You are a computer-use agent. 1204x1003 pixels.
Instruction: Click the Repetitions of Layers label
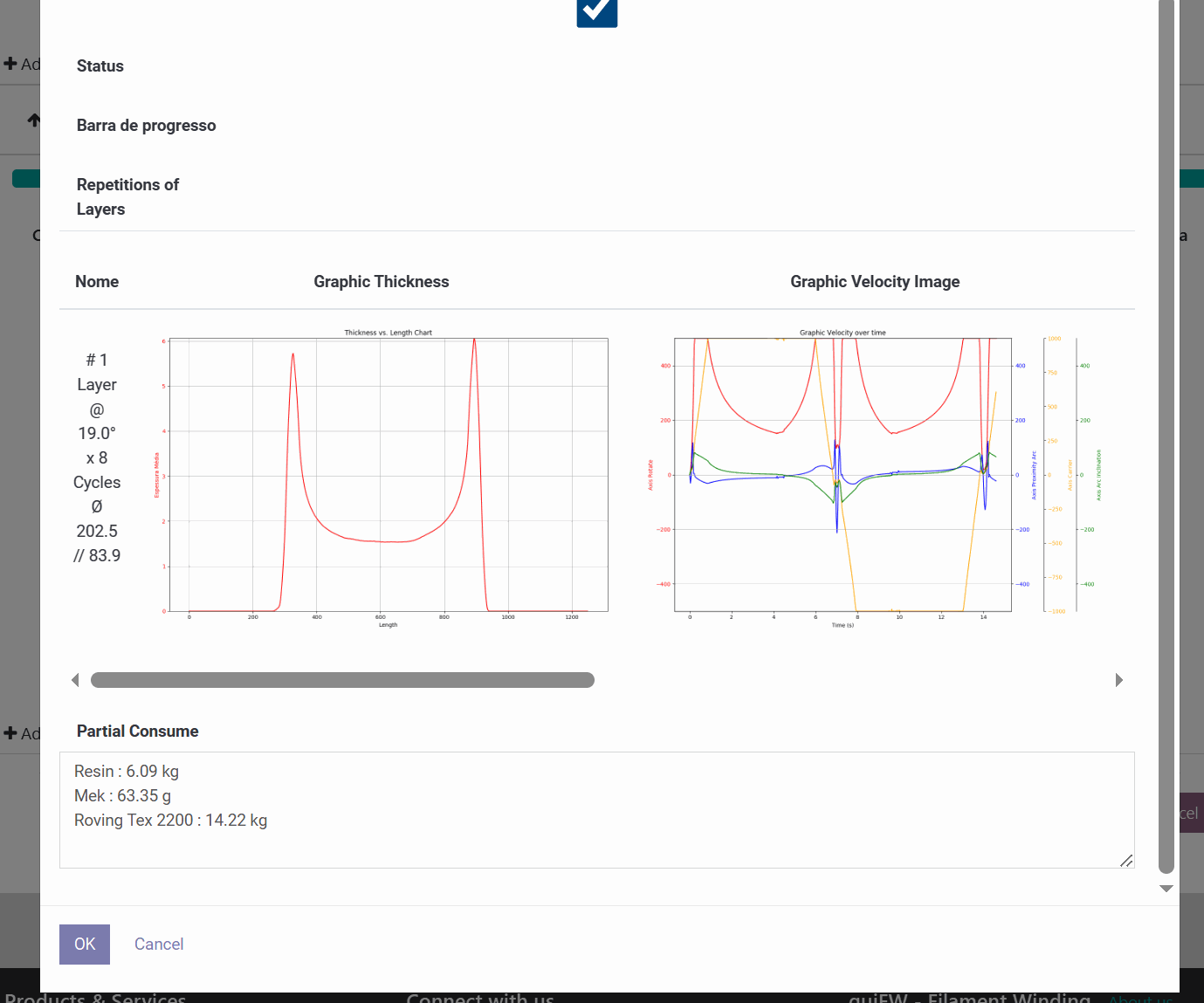pyautogui.click(x=127, y=196)
